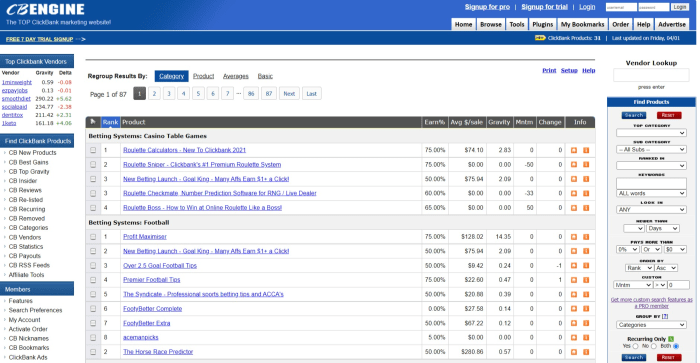The height and width of the screenshot is (363, 700).
Task: Open the CB Top Gravity sidebar link
Action: tap(29, 172)
